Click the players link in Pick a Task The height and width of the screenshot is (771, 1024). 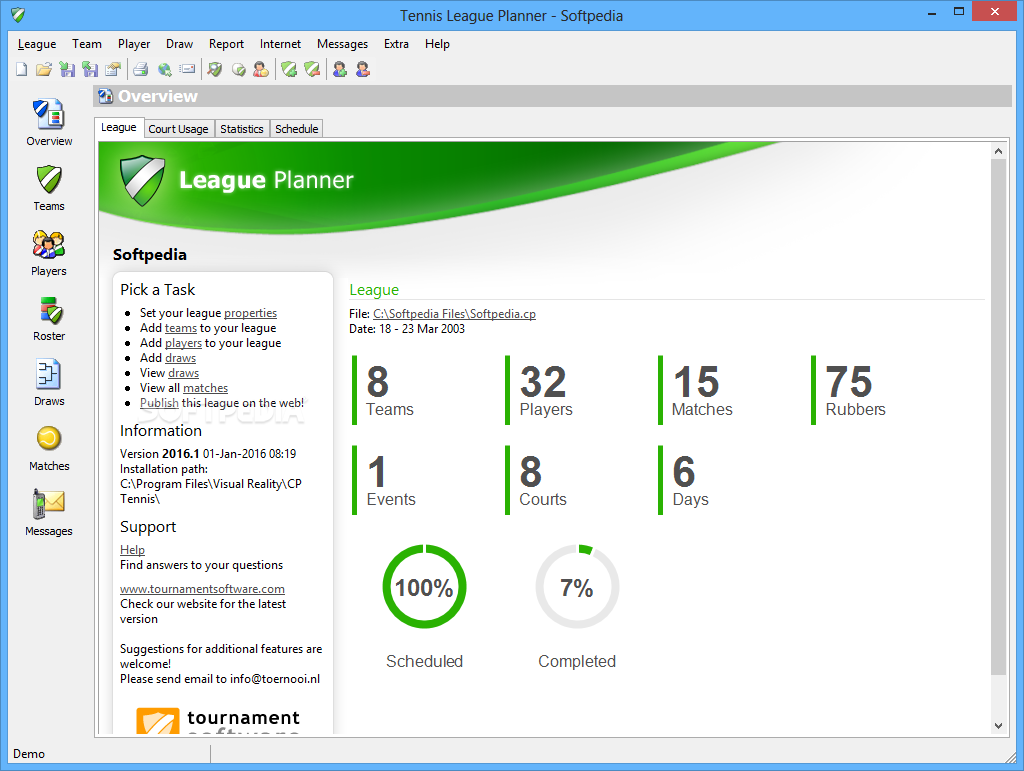pyautogui.click(x=184, y=343)
